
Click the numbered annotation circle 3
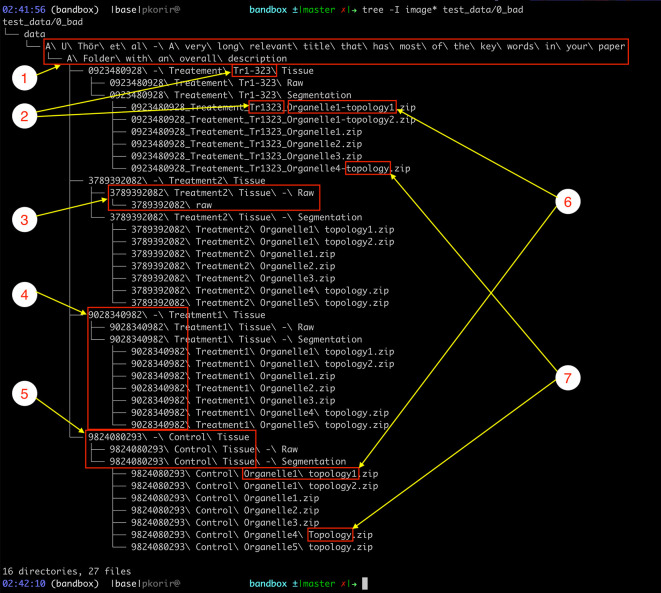[x=24, y=220]
